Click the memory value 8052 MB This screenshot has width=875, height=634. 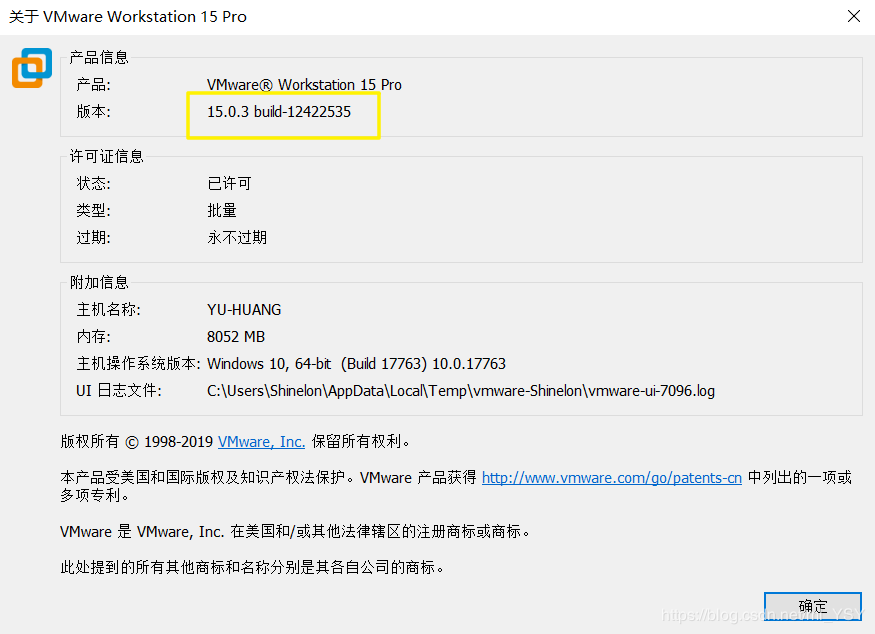[236, 337]
